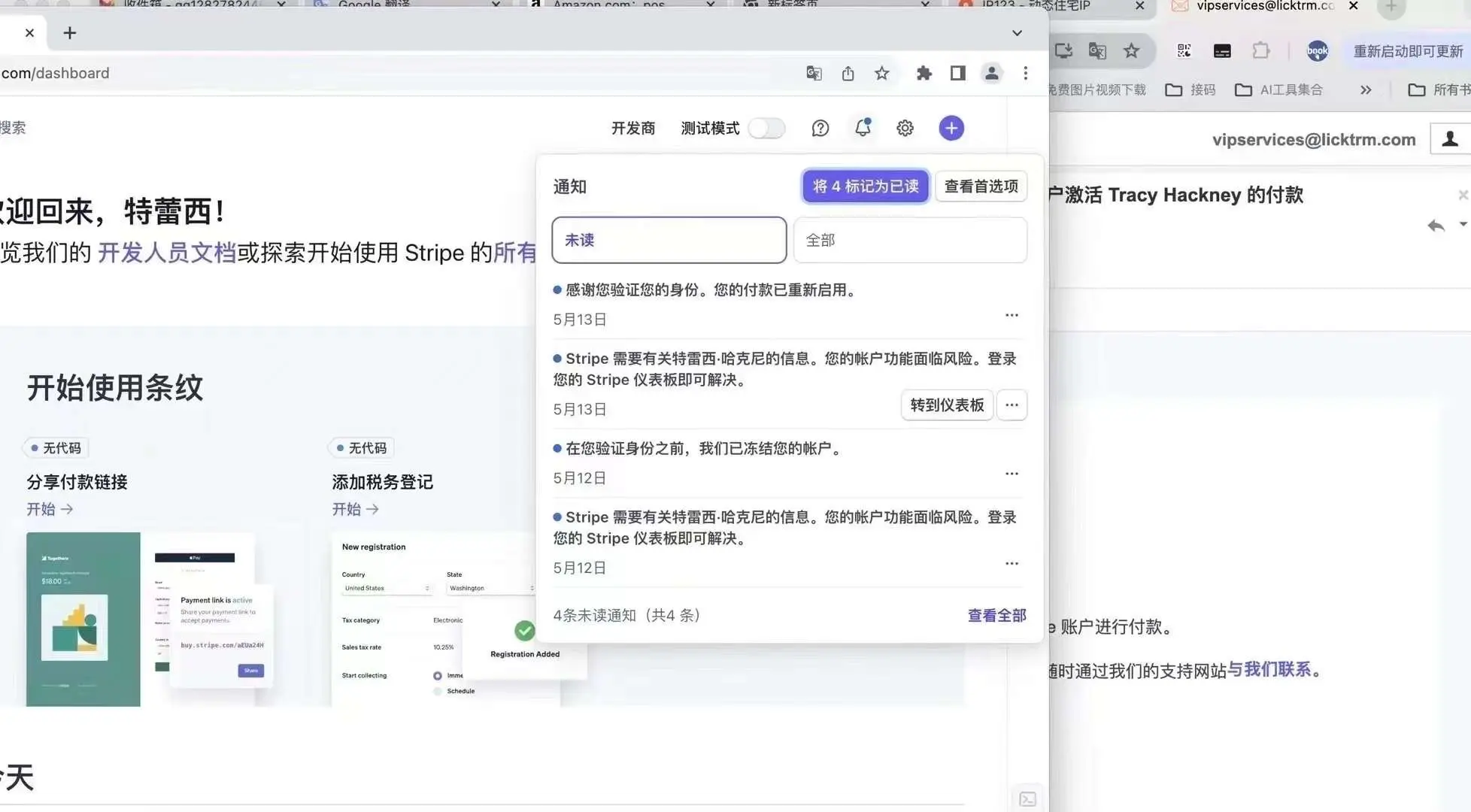Click 将 4 标记为已读 button
1471x812 pixels.
[865, 186]
